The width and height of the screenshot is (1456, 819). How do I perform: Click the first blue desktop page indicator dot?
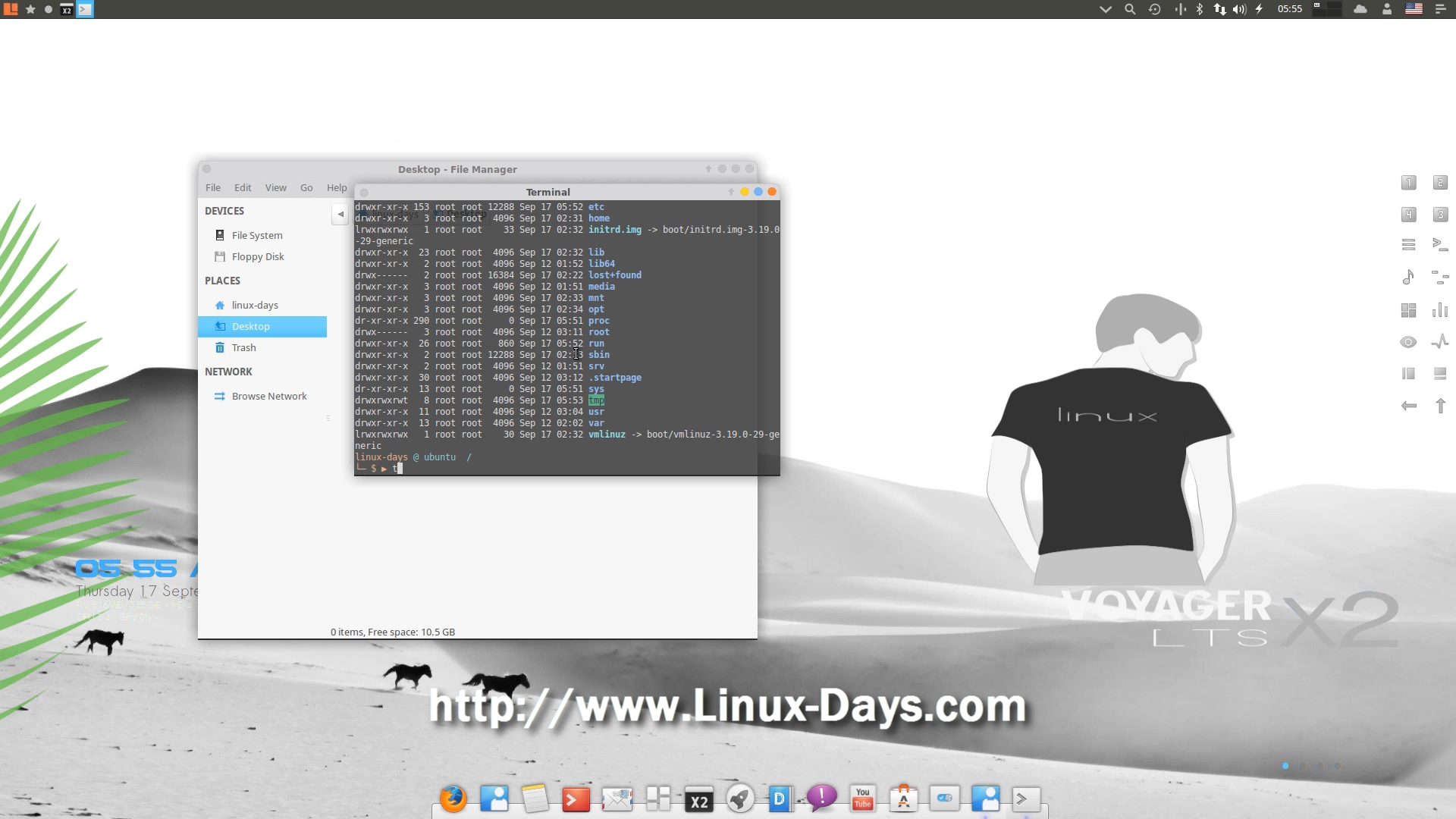pyautogui.click(x=1285, y=766)
